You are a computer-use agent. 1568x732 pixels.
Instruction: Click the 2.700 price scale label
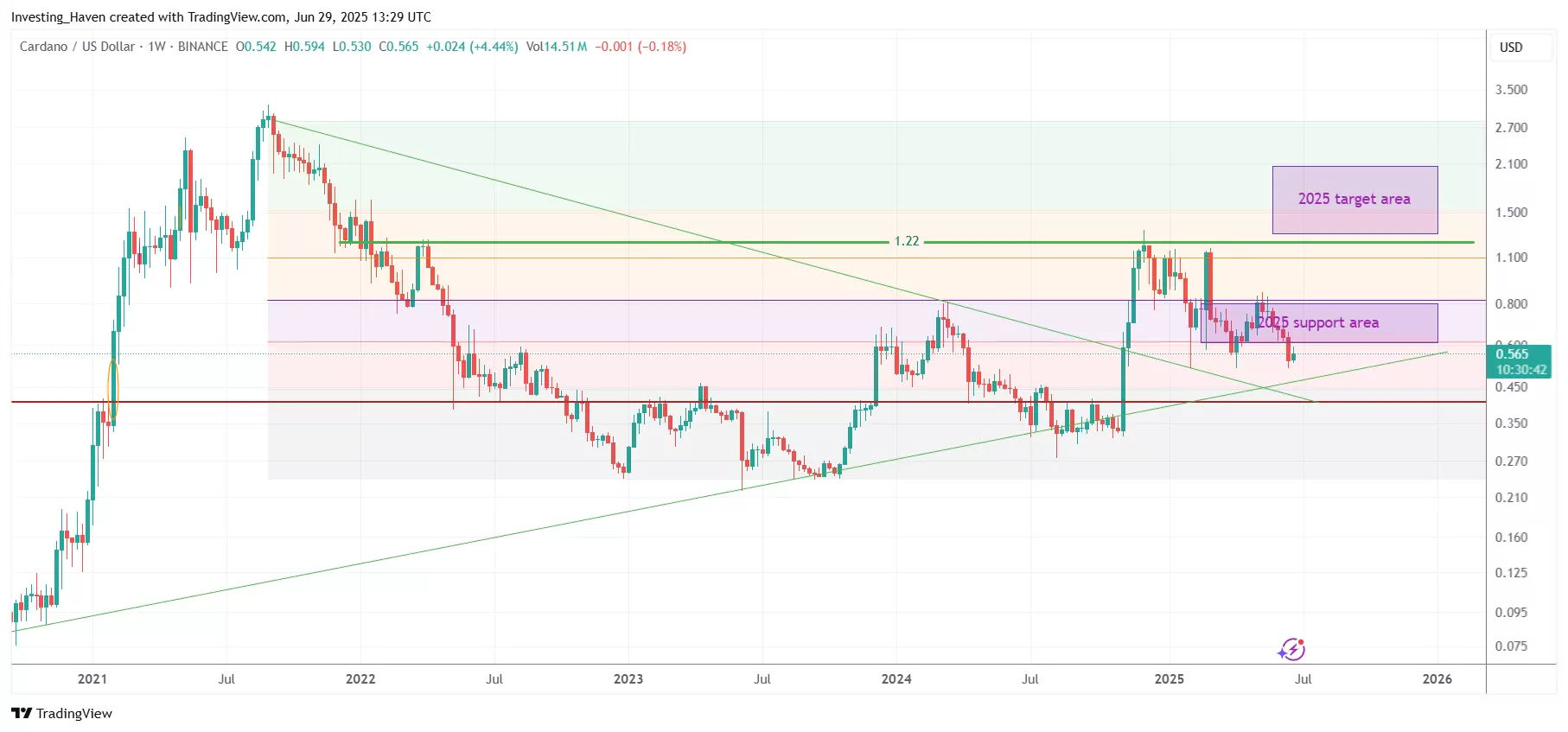1512,128
